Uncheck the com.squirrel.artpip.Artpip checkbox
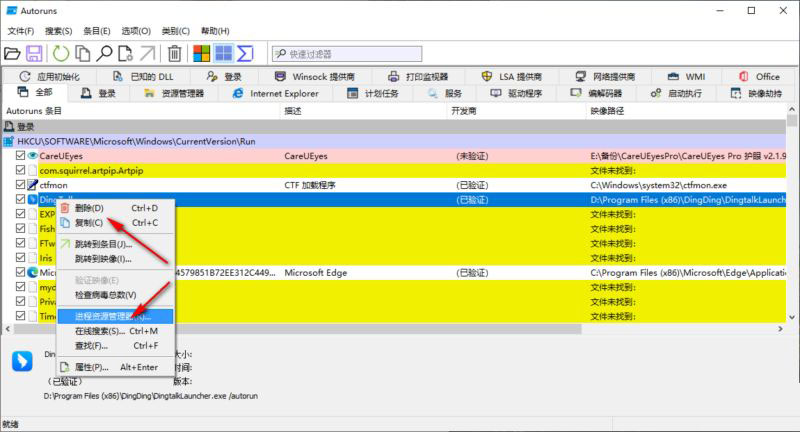 pos(20,170)
